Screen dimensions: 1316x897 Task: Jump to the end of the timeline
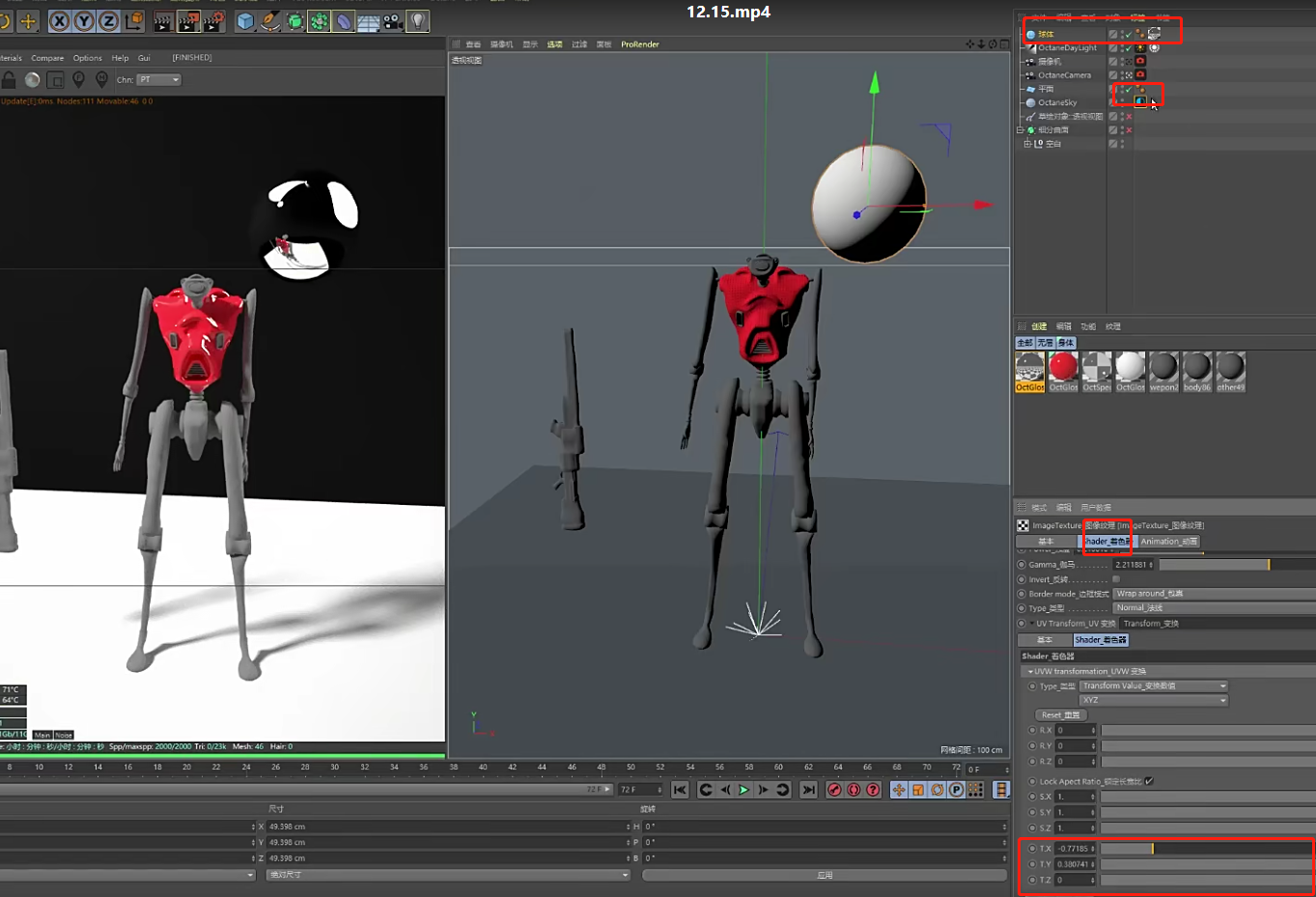[809, 790]
